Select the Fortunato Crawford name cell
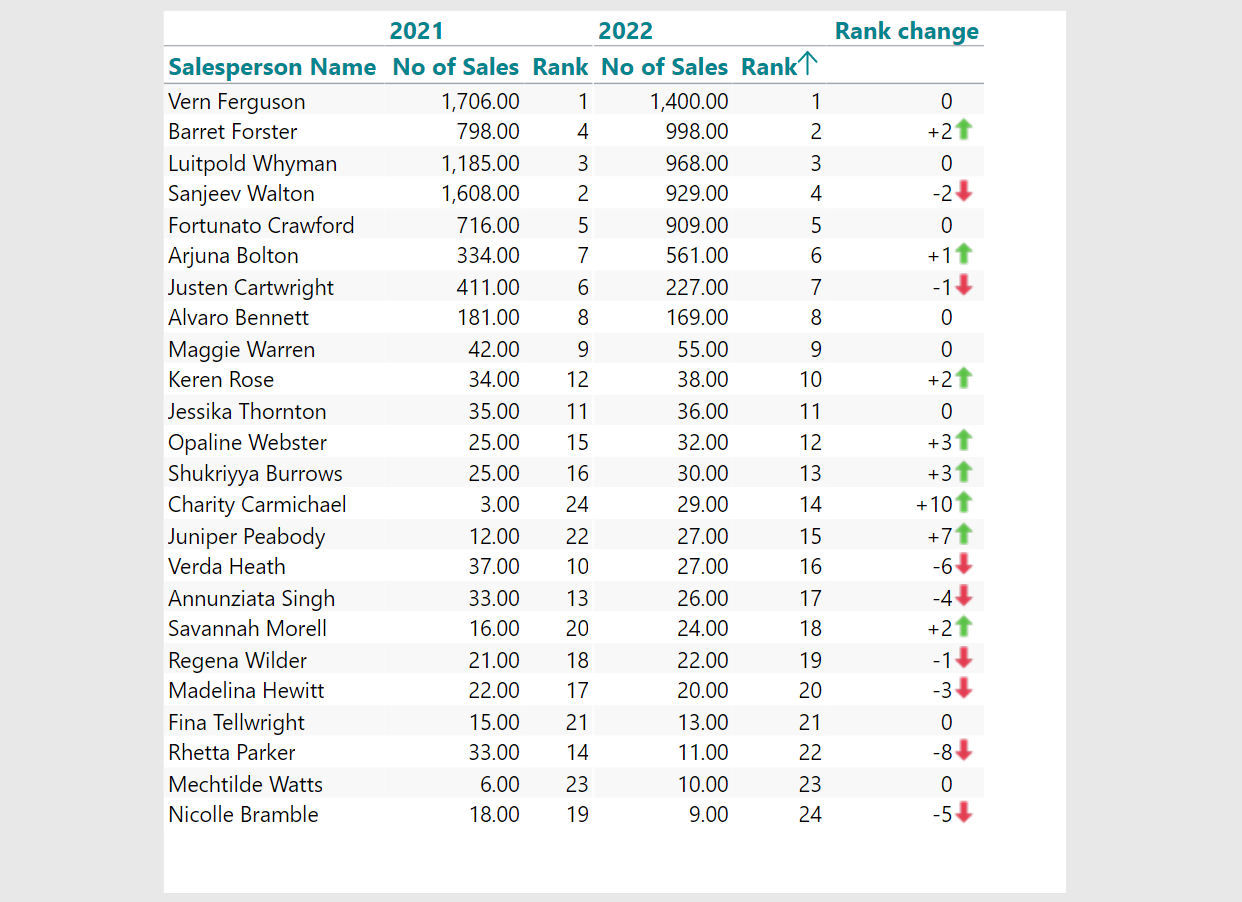 pyautogui.click(x=261, y=225)
